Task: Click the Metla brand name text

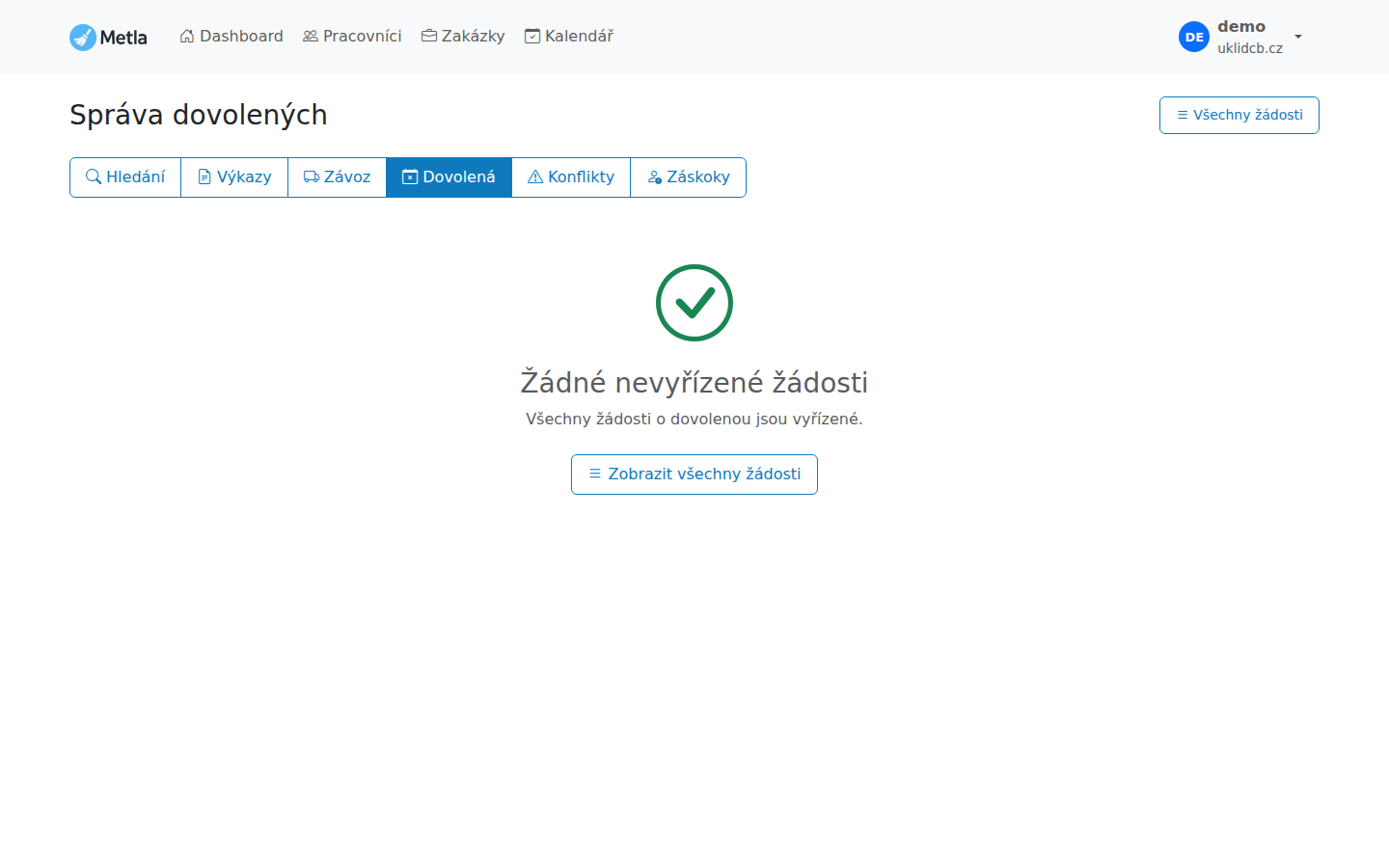Action: pos(123,38)
